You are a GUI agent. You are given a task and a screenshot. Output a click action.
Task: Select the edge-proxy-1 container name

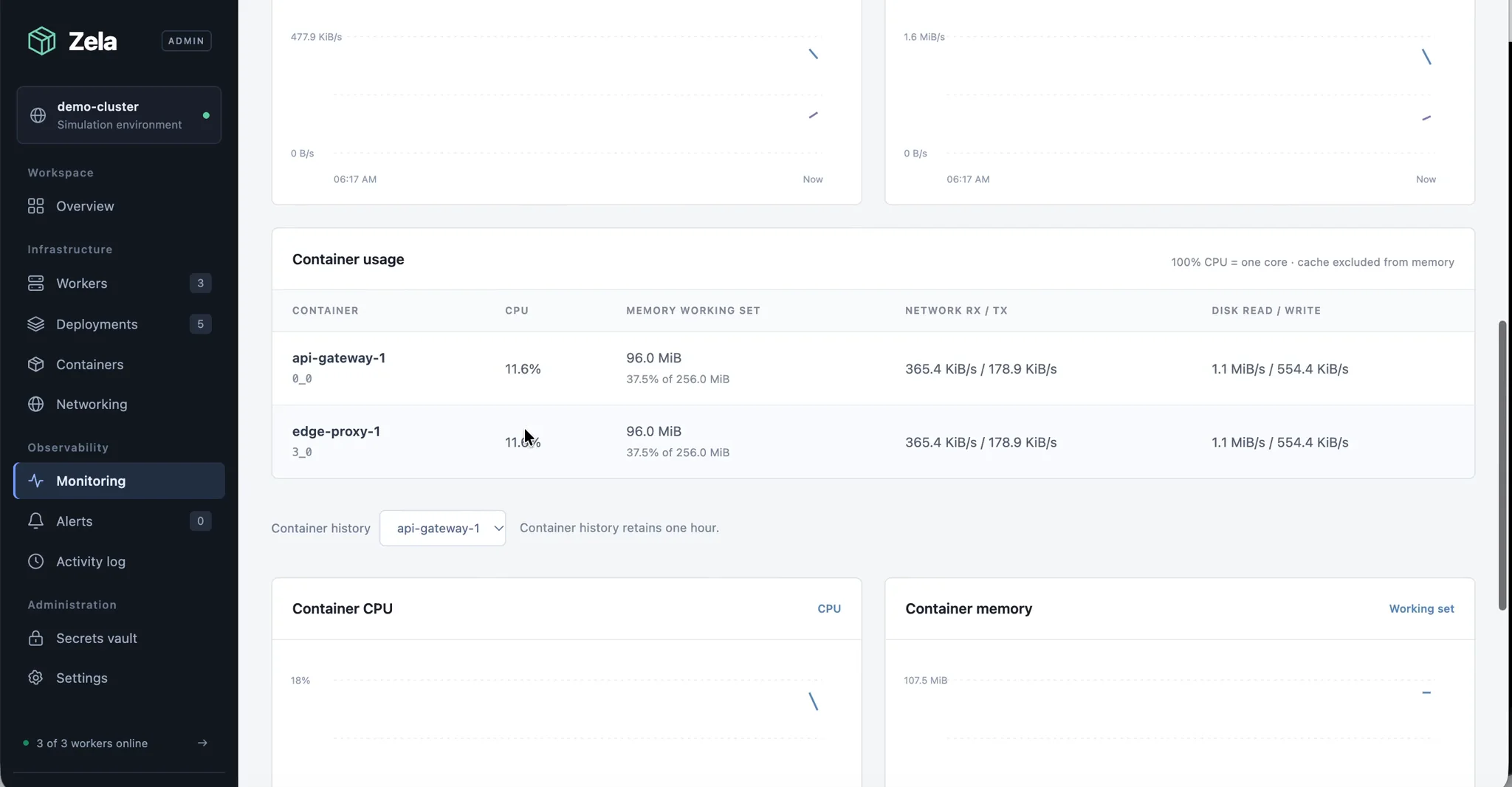point(336,431)
